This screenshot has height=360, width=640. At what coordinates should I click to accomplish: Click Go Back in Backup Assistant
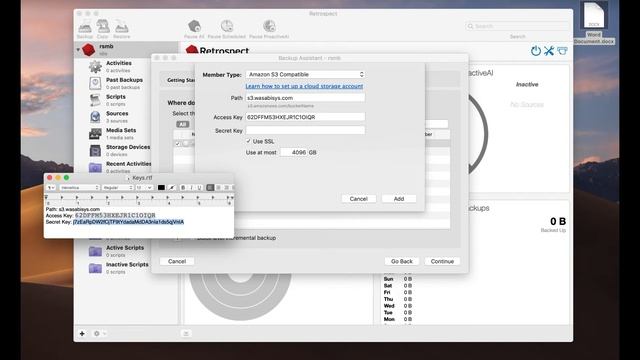(402, 261)
